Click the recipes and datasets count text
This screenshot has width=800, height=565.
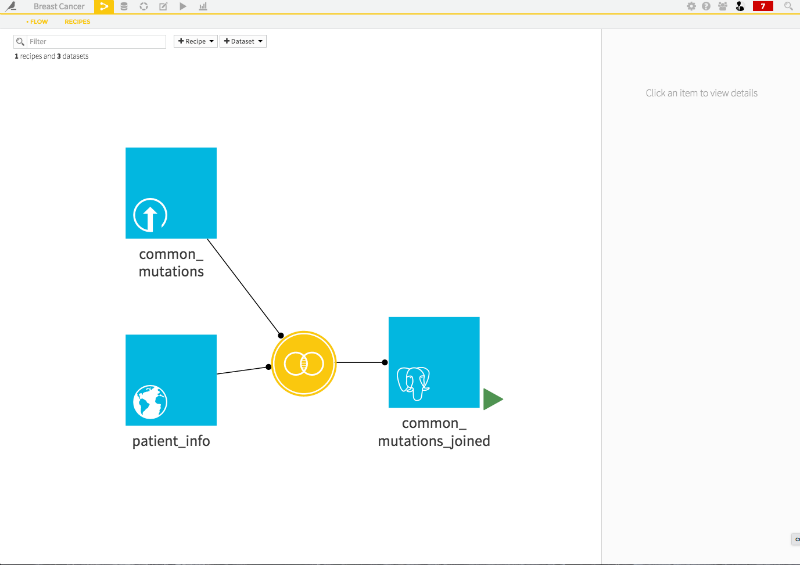point(51,56)
